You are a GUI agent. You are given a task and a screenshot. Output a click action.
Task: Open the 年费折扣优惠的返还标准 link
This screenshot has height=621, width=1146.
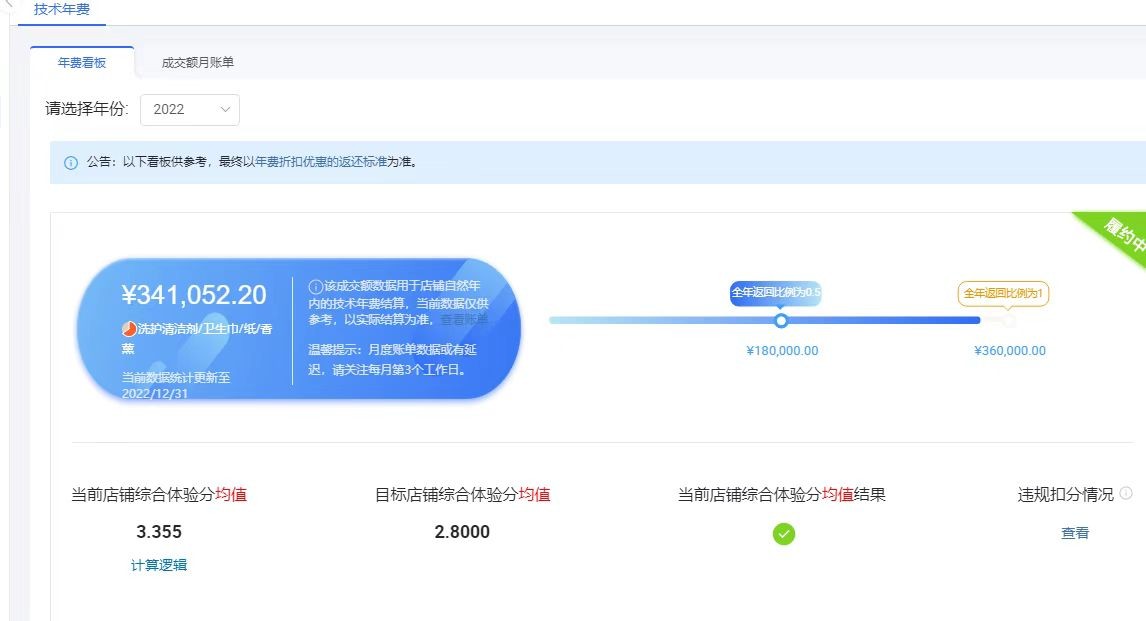point(322,162)
